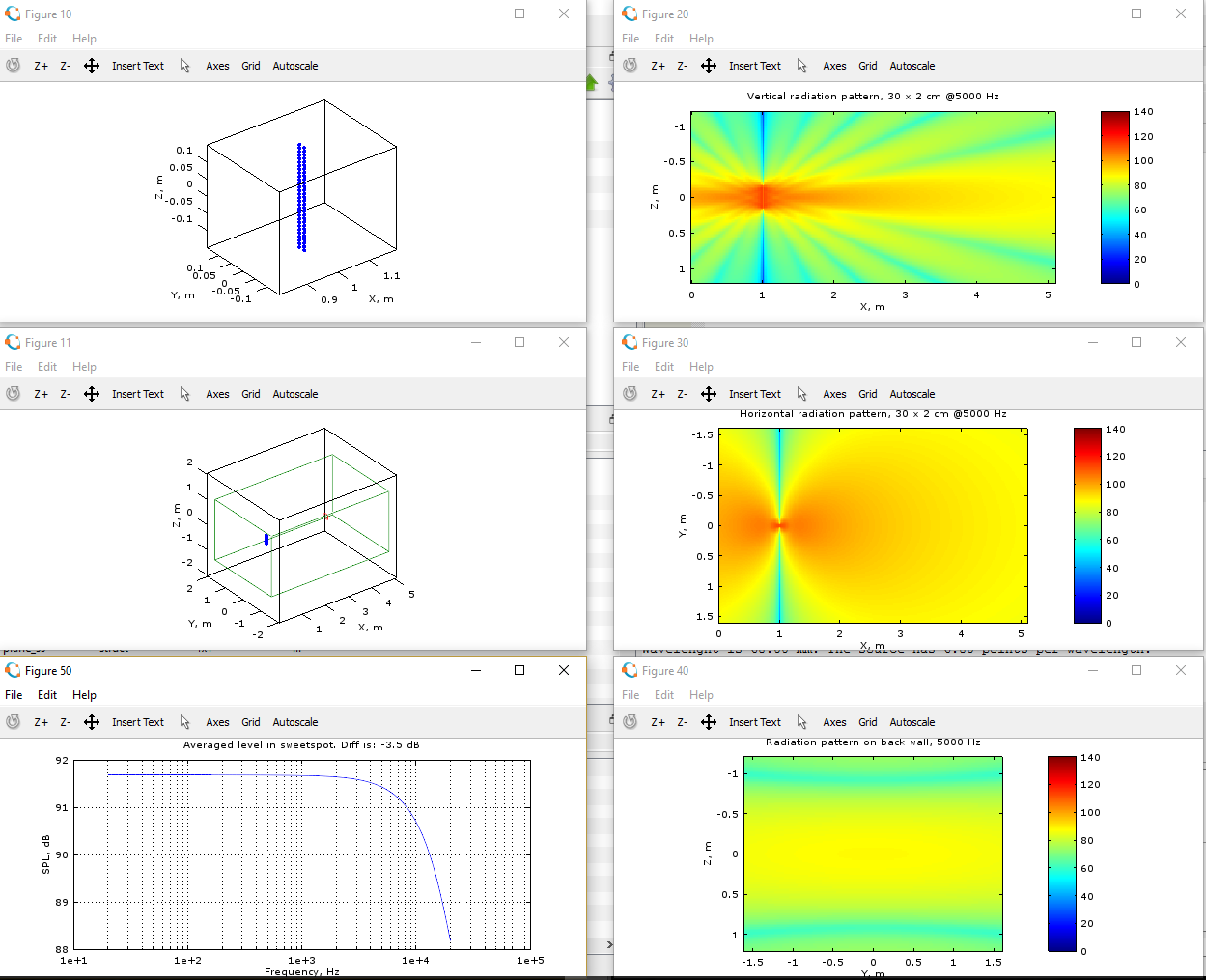This screenshot has height=980, width=1206.
Task: Open File menu in Figure 10
Action: (14, 39)
